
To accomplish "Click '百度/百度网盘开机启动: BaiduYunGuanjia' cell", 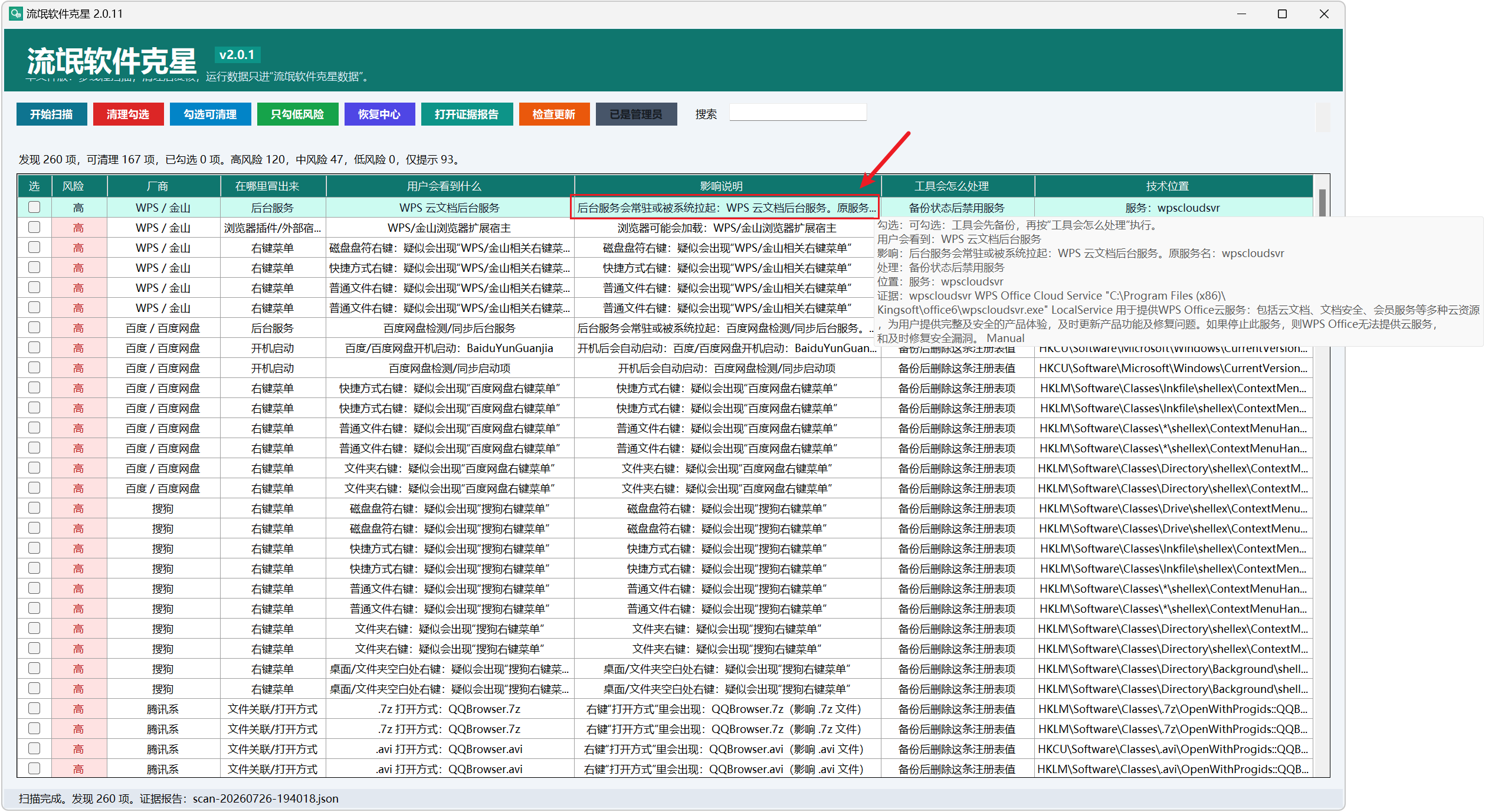I will 450,348.
